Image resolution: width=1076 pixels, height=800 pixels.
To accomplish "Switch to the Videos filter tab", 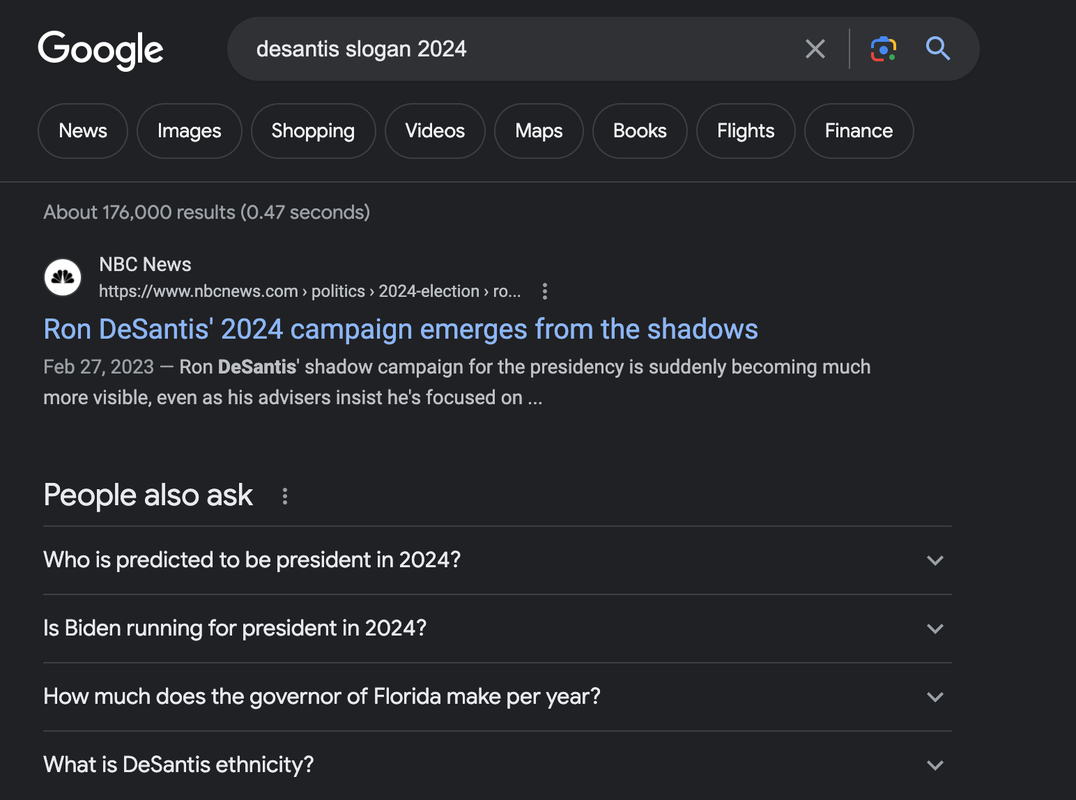I will coord(435,131).
